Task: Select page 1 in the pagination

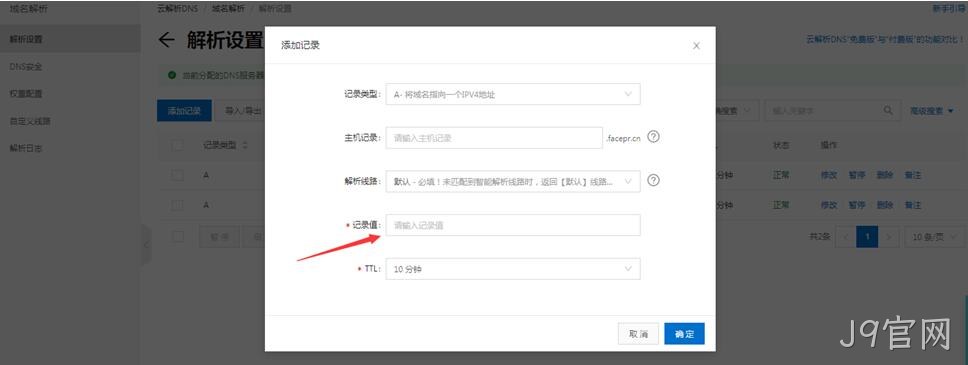Action: pos(867,237)
